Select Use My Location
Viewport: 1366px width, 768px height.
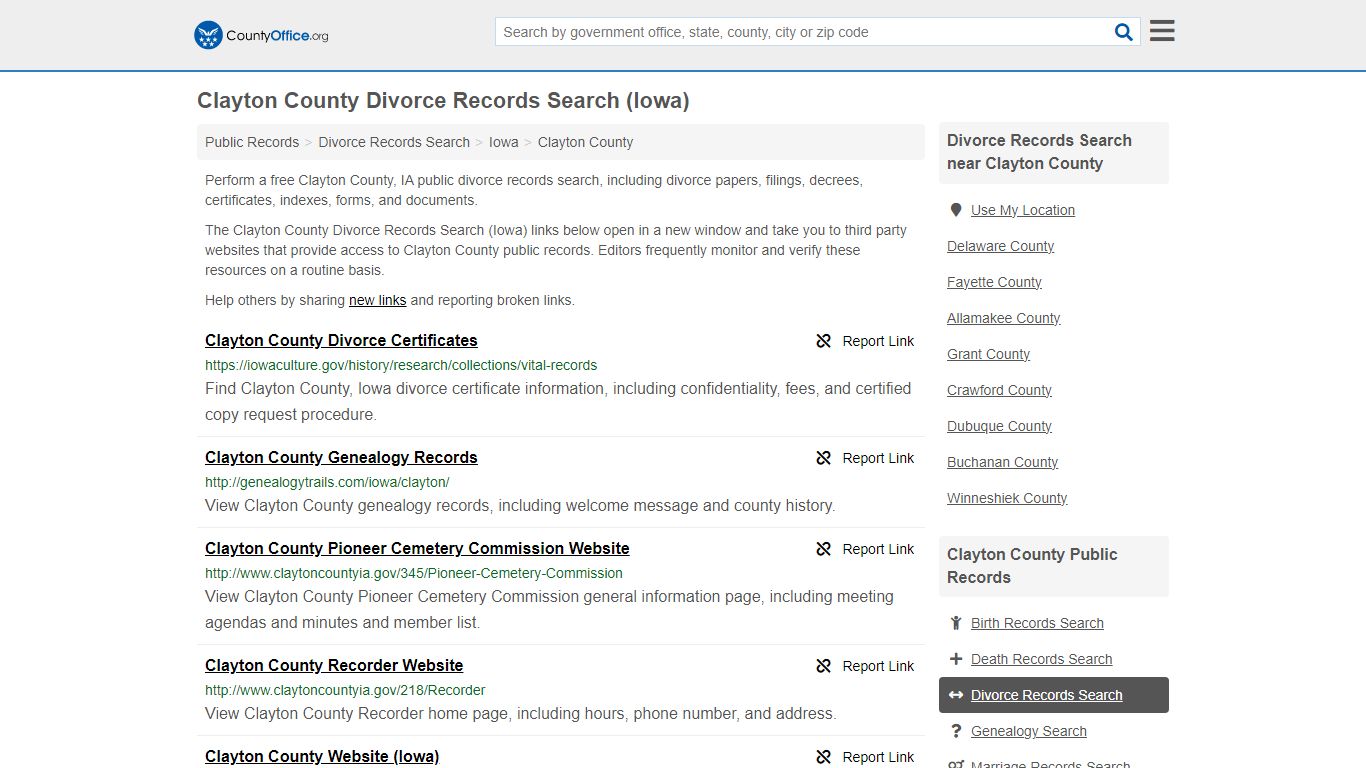pos(1023,210)
